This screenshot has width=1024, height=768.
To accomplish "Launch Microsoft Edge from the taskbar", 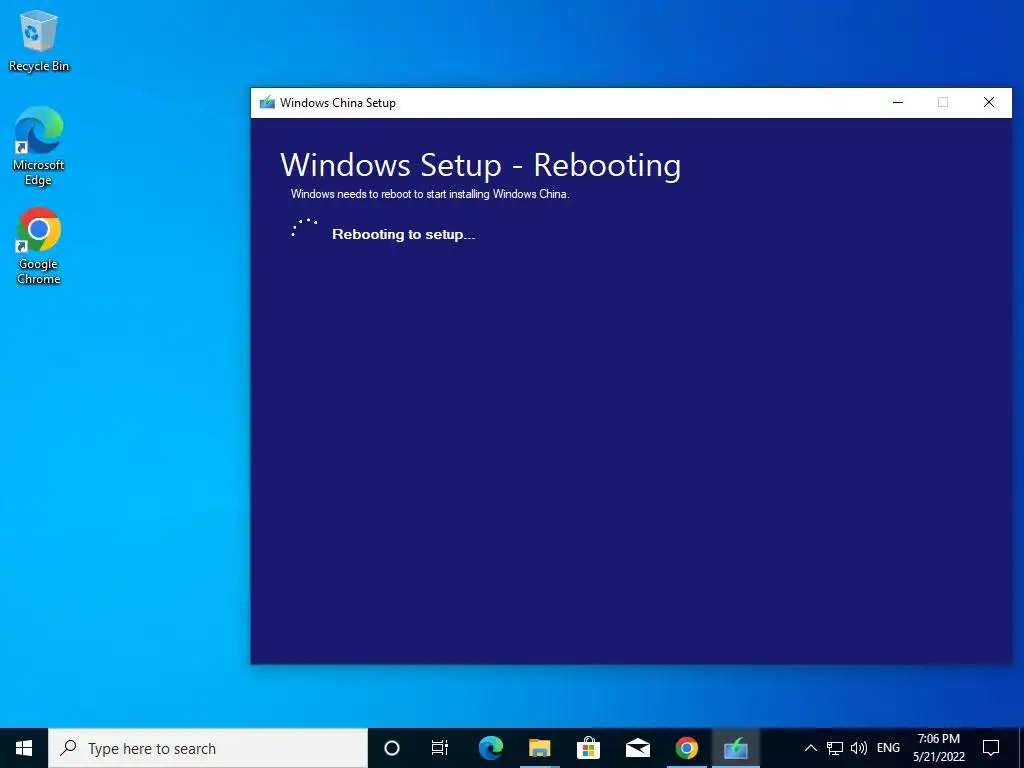I will tap(490, 748).
